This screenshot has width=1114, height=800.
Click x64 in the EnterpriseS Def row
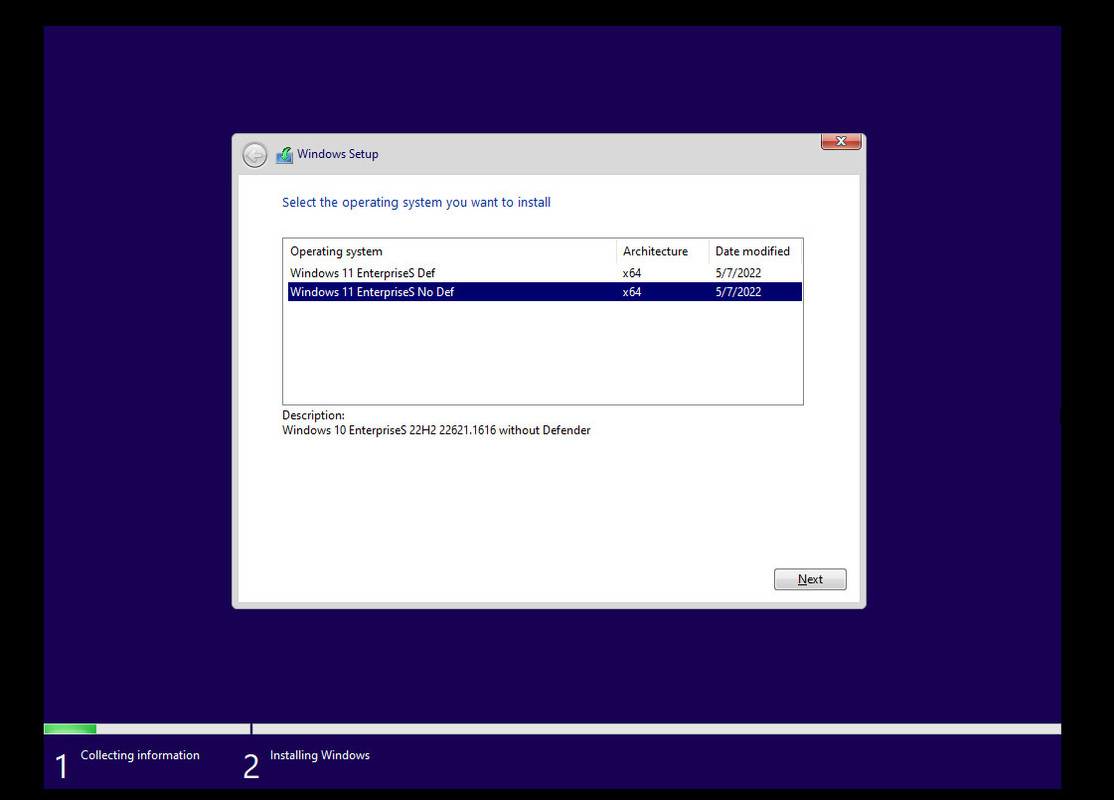[632, 273]
